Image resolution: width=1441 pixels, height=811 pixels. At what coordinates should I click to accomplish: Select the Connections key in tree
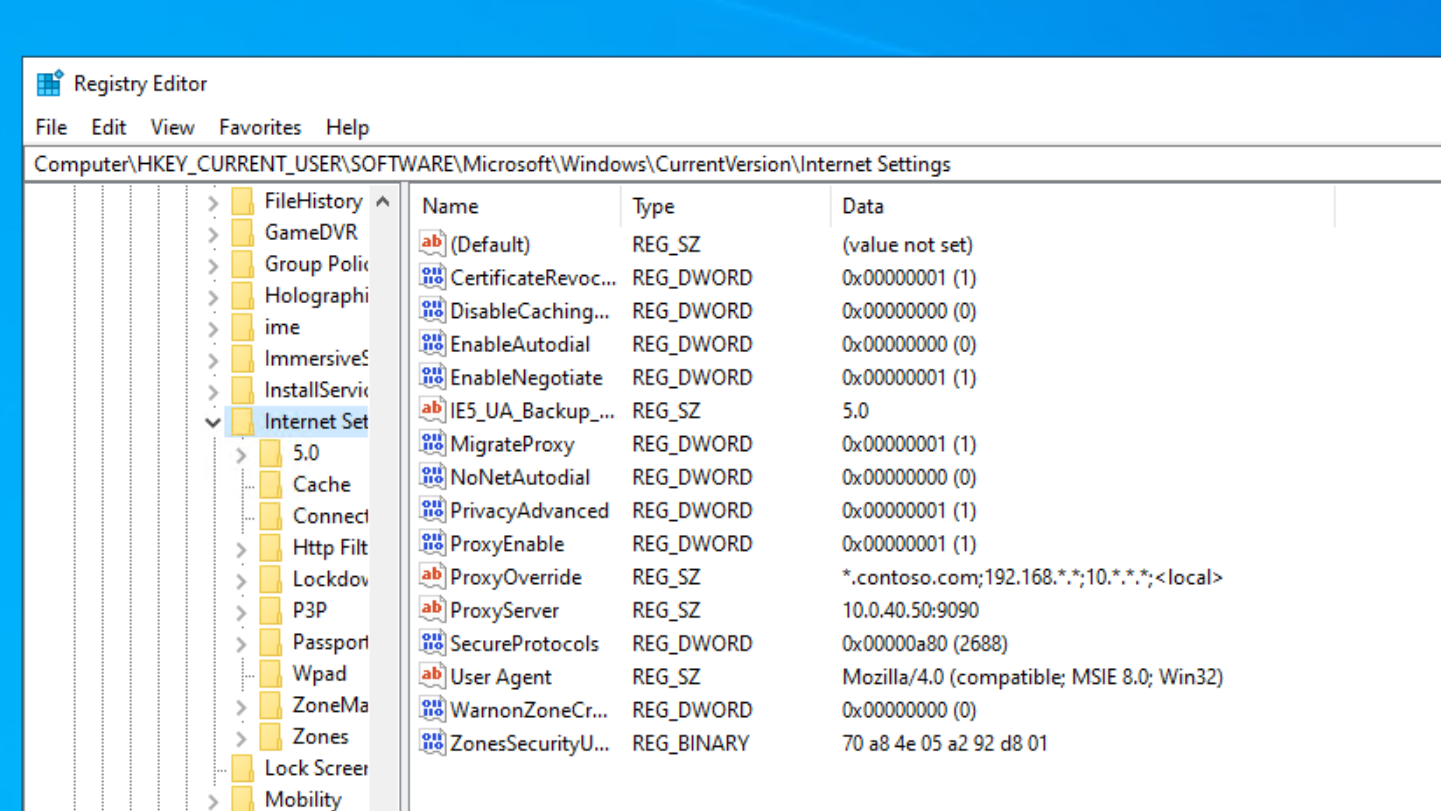pos(330,516)
